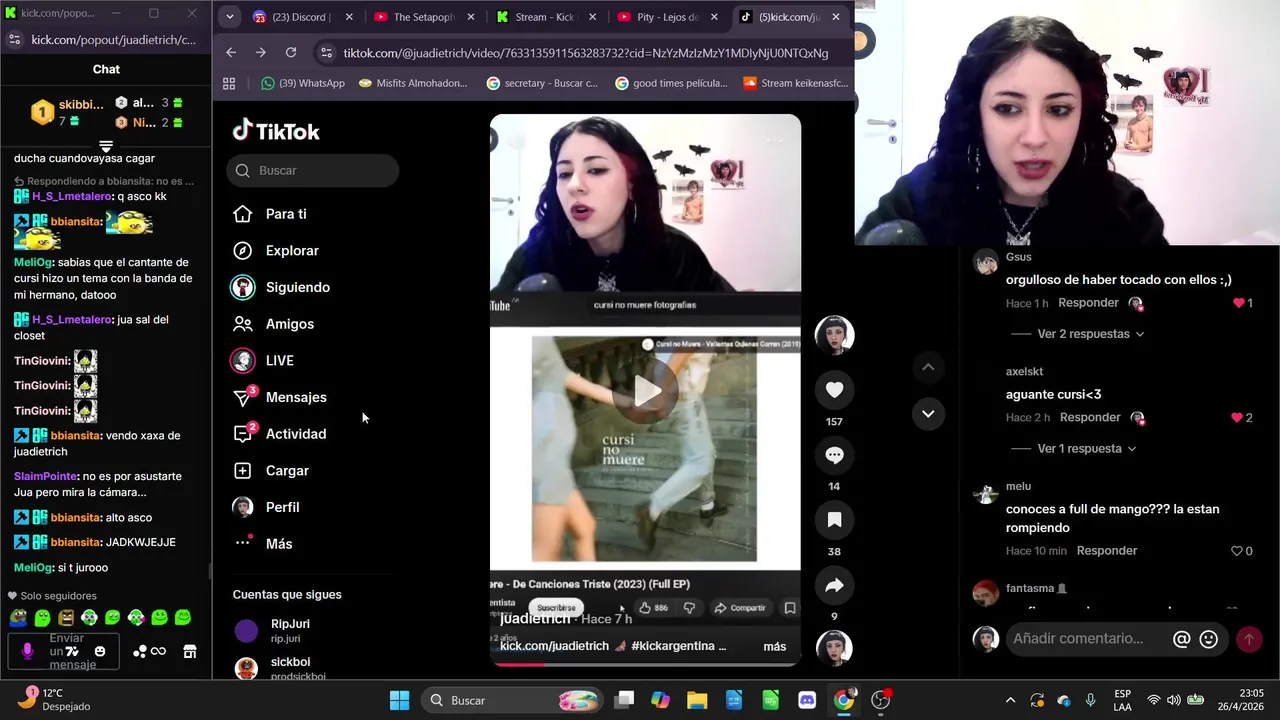Save the video with the bookmark icon
The image size is (1280, 720).
pos(834,520)
